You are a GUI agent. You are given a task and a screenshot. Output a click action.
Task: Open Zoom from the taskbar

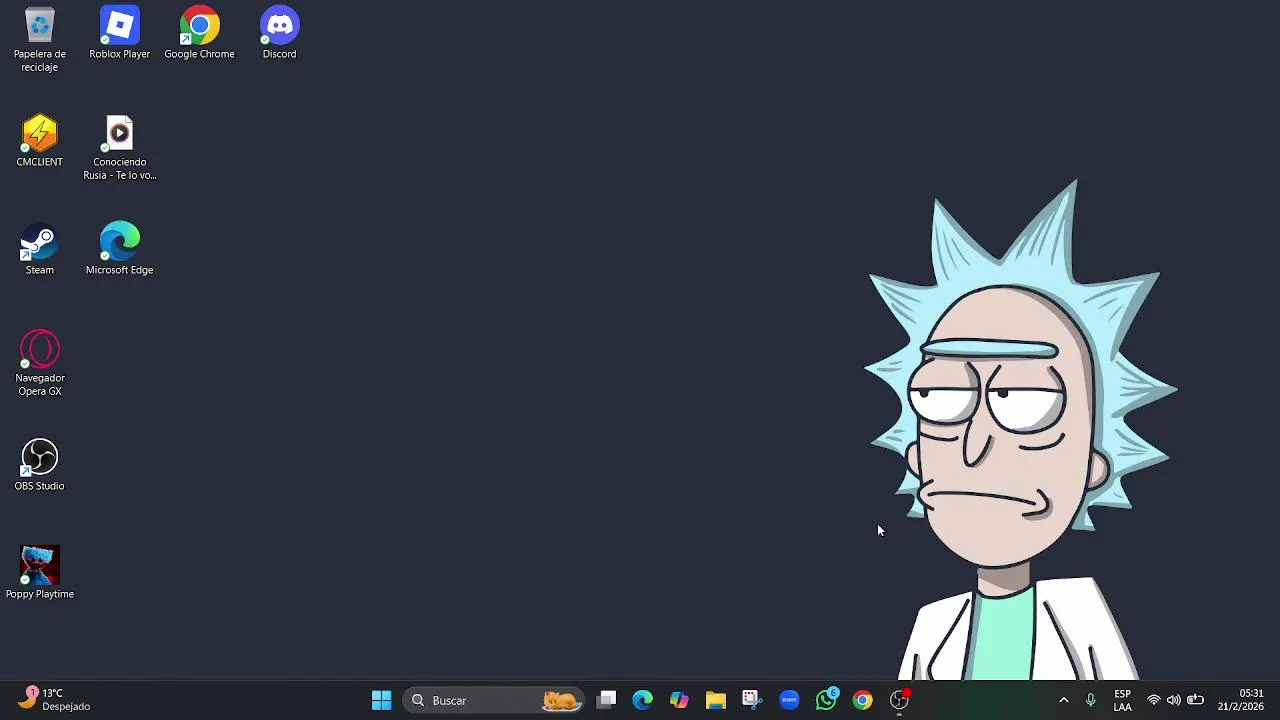click(x=789, y=700)
